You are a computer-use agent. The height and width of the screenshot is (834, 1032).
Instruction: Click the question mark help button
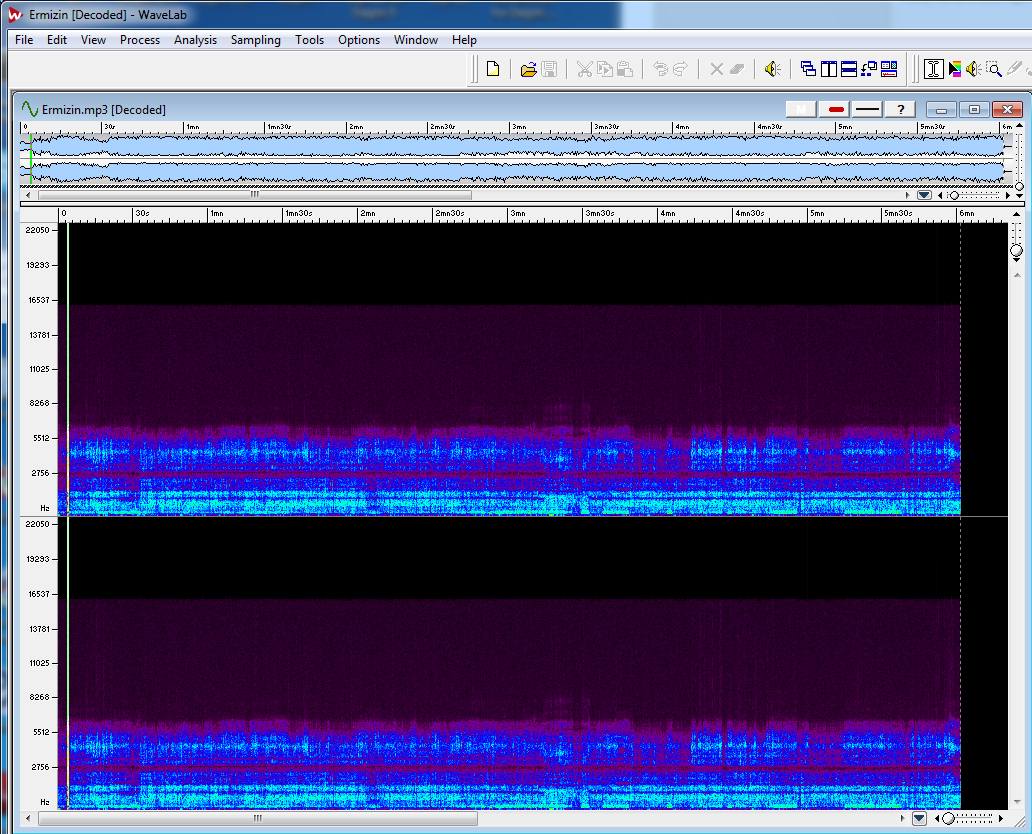pos(900,109)
